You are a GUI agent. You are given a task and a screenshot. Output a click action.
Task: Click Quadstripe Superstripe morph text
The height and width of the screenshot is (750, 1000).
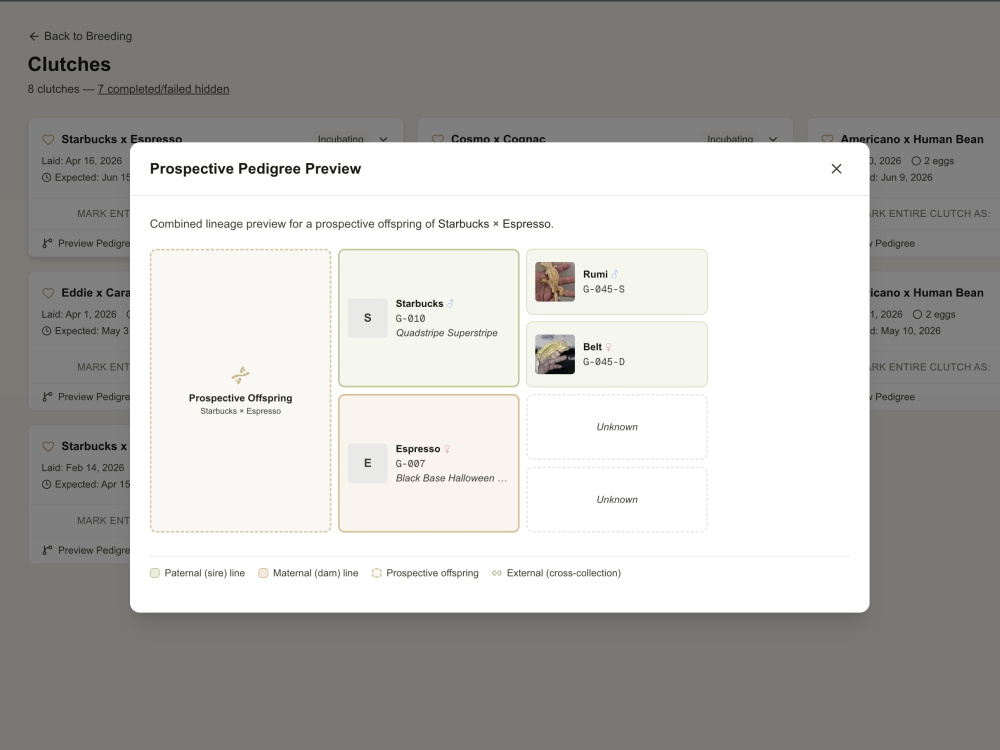pyautogui.click(x=446, y=333)
